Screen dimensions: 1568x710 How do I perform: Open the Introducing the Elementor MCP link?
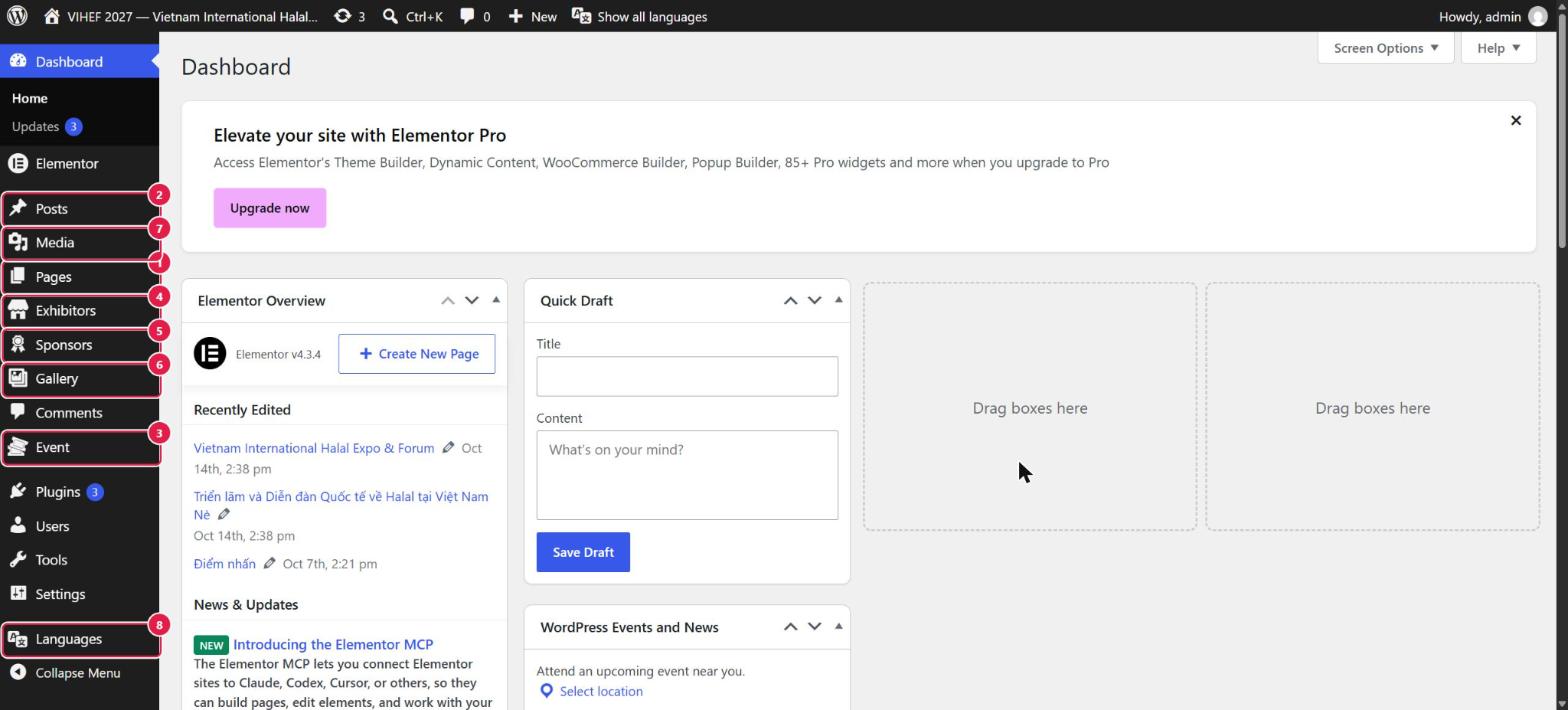[x=333, y=644]
